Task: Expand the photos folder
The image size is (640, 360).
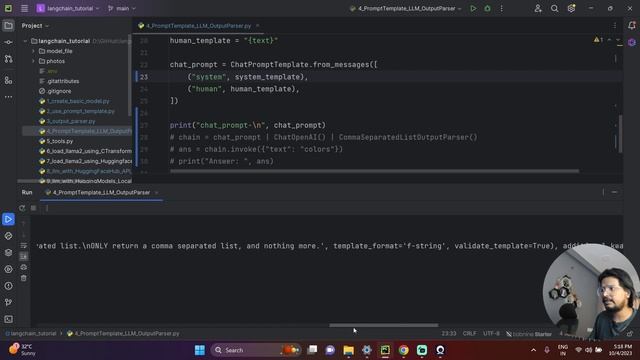Action: (33, 61)
